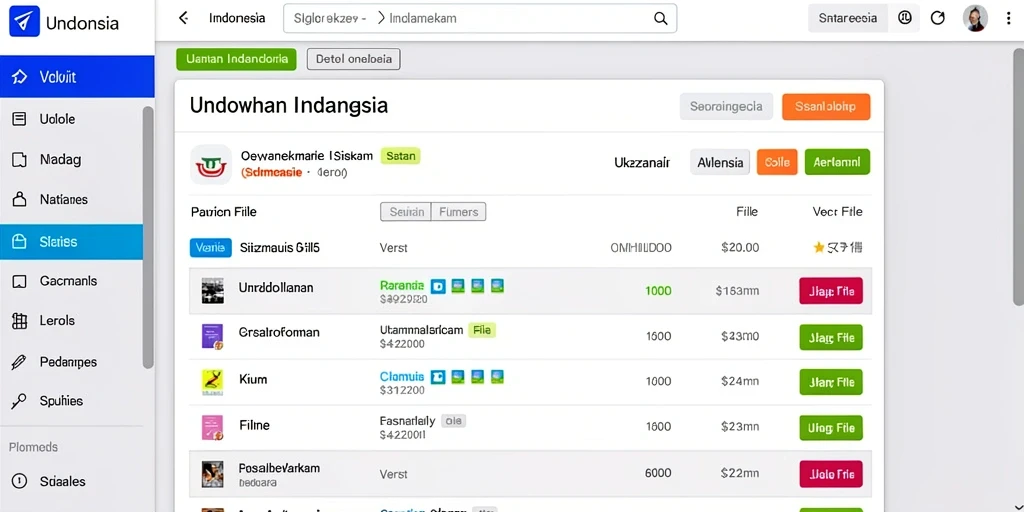Click the Slaties sidebar icon
The height and width of the screenshot is (512, 1024).
coord(20,242)
